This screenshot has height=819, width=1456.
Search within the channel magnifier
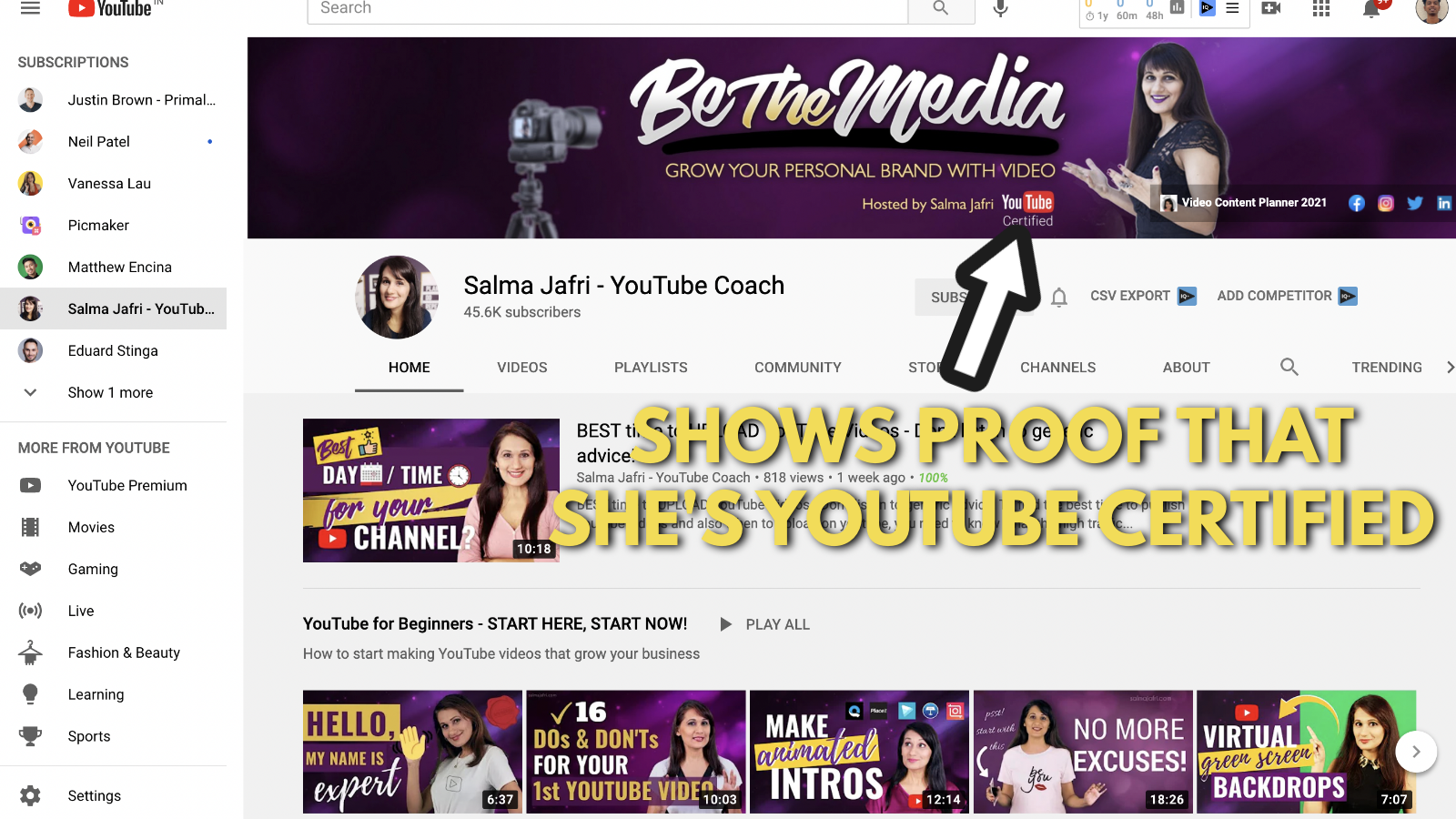1289,367
